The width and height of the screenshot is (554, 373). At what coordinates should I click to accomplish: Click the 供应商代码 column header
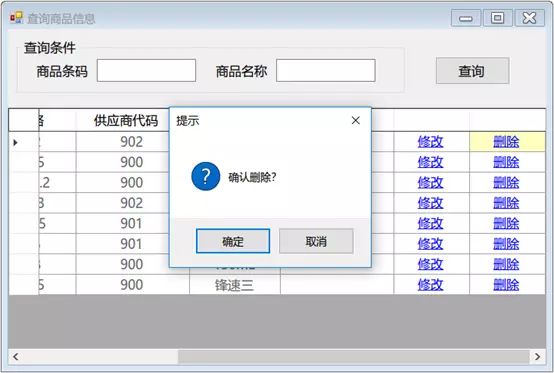tap(126, 121)
